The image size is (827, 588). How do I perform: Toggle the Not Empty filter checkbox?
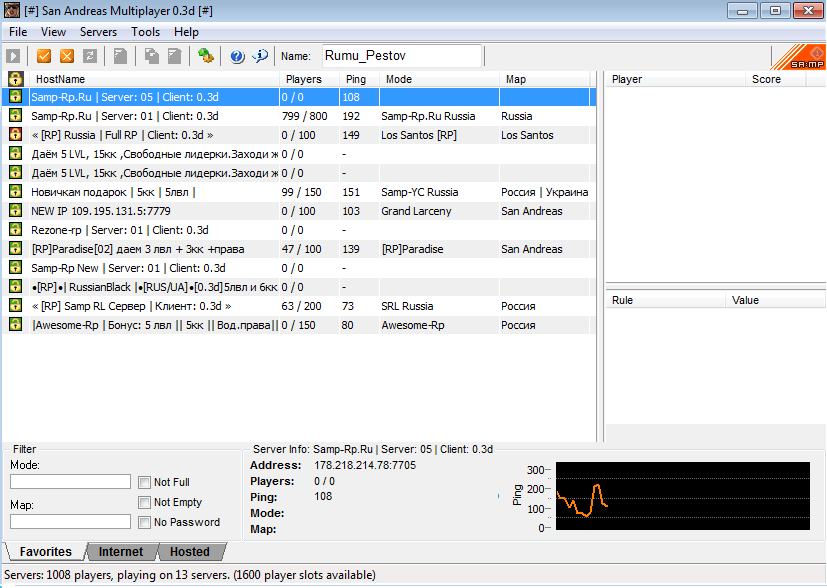click(145, 502)
